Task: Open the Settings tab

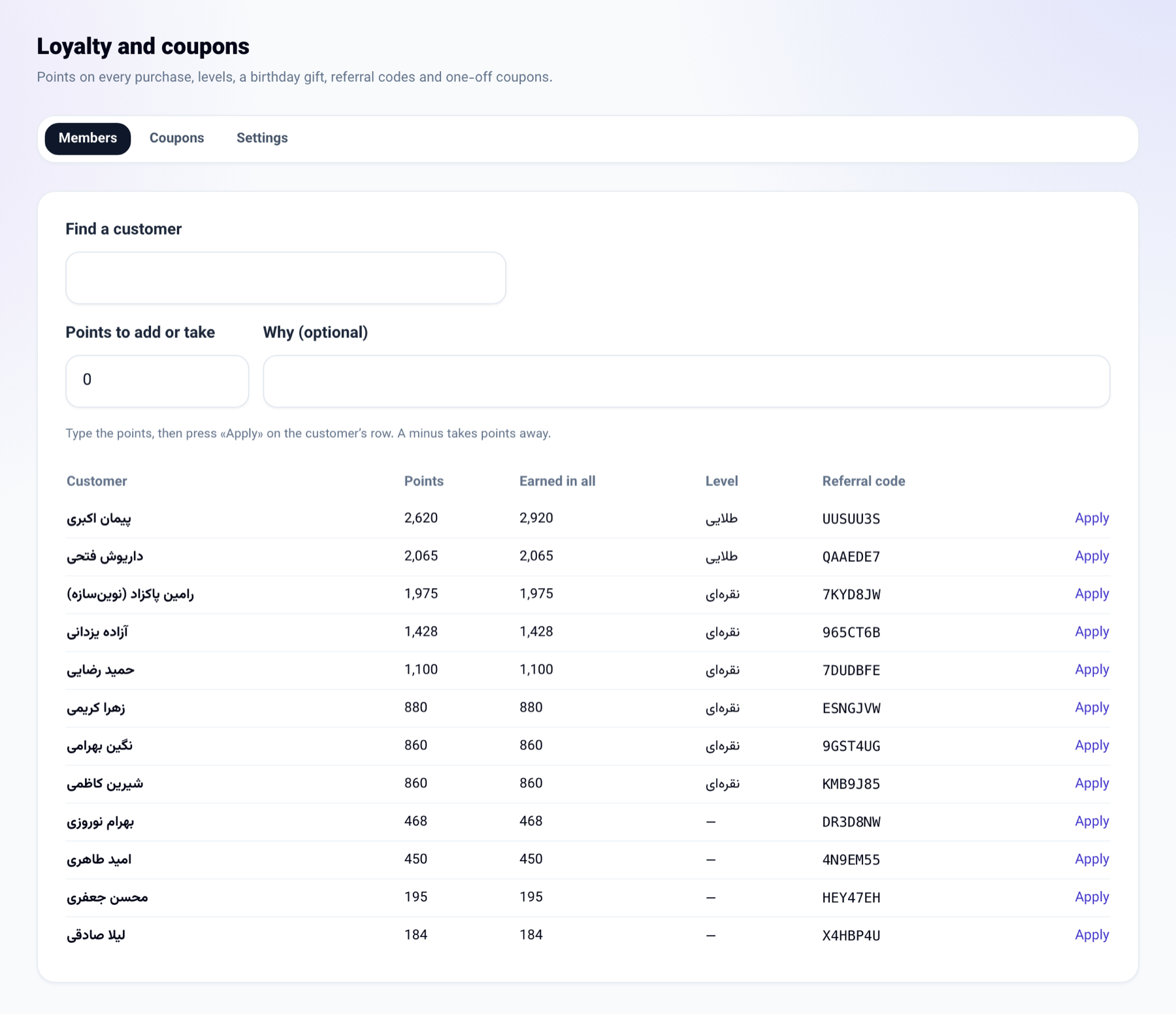Action: click(x=262, y=139)
